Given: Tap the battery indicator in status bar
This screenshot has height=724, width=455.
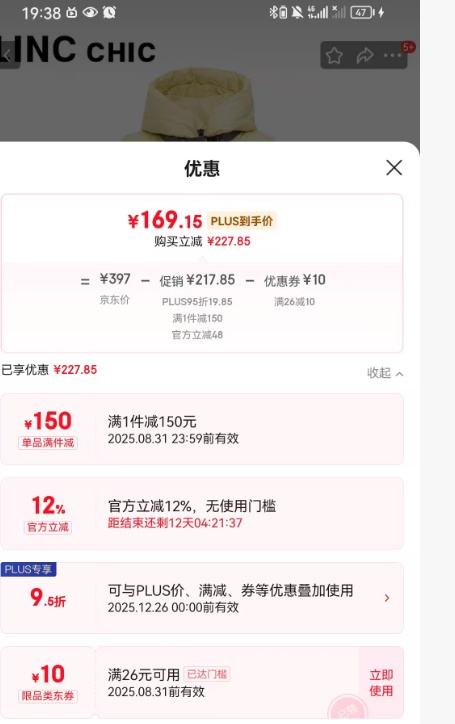Looking at the screenshot, I should 363,12.
